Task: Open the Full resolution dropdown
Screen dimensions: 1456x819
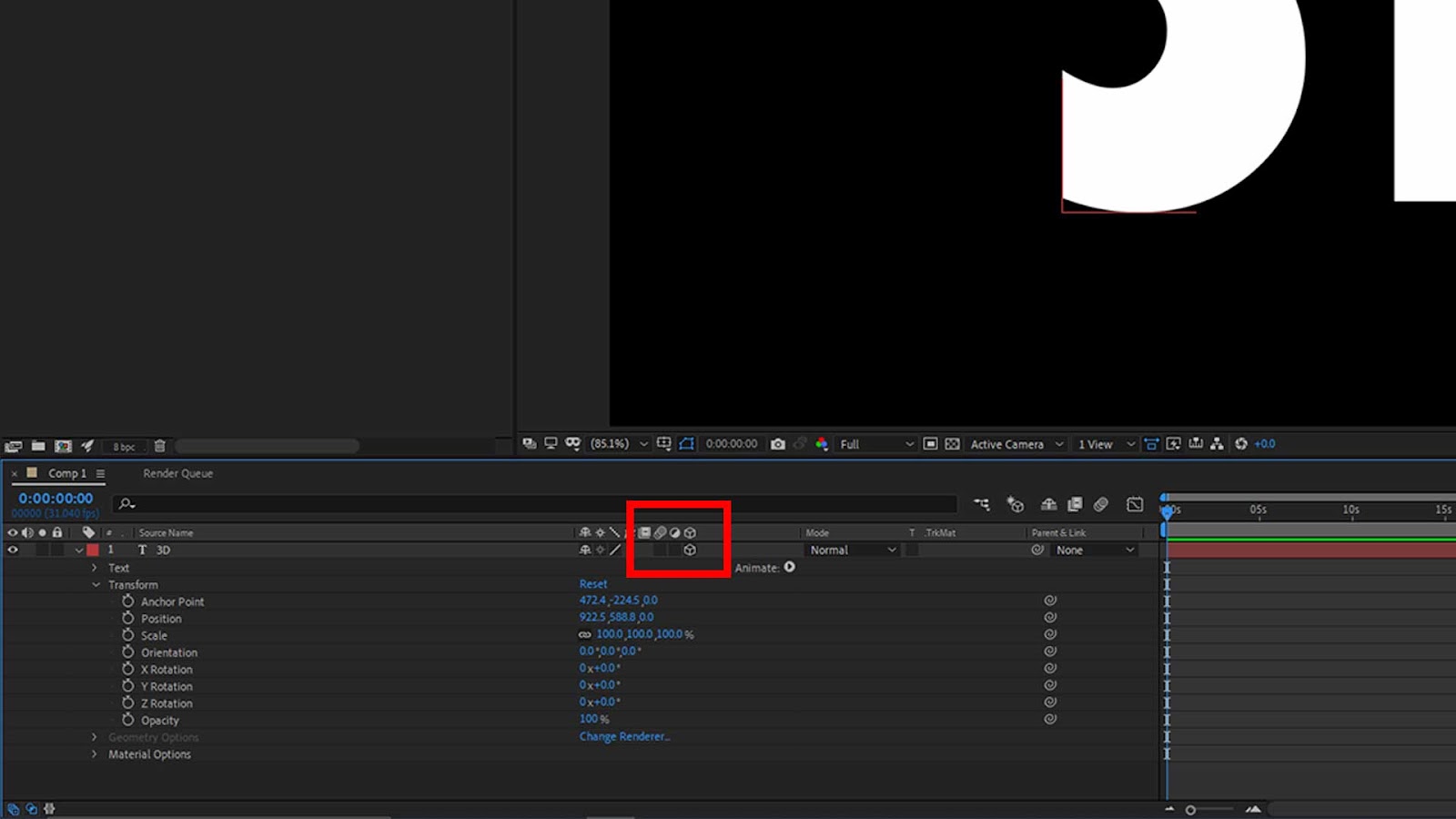Action: (x=876, y=444)
